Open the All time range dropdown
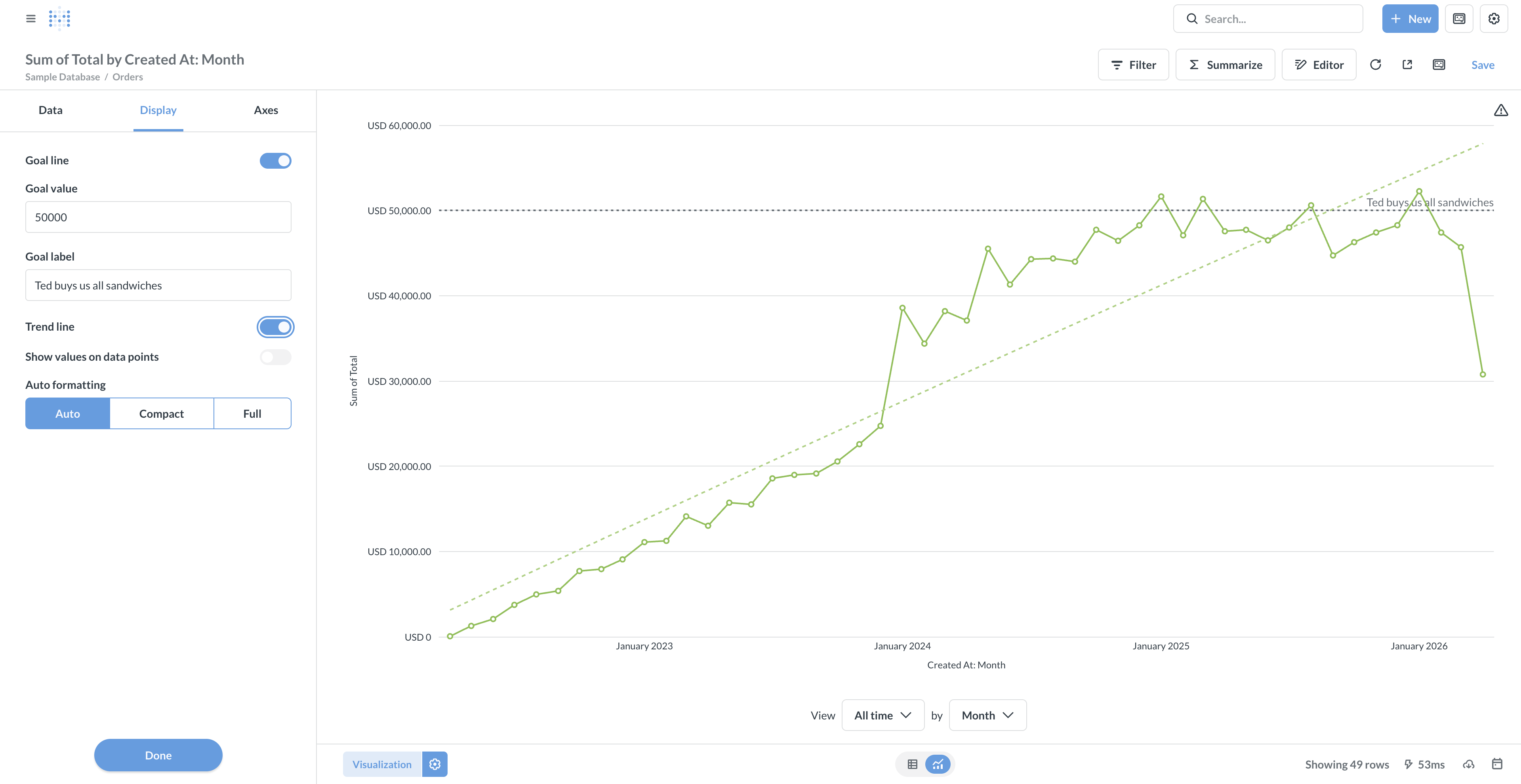1521x784 pixels. tap(882, 715)
